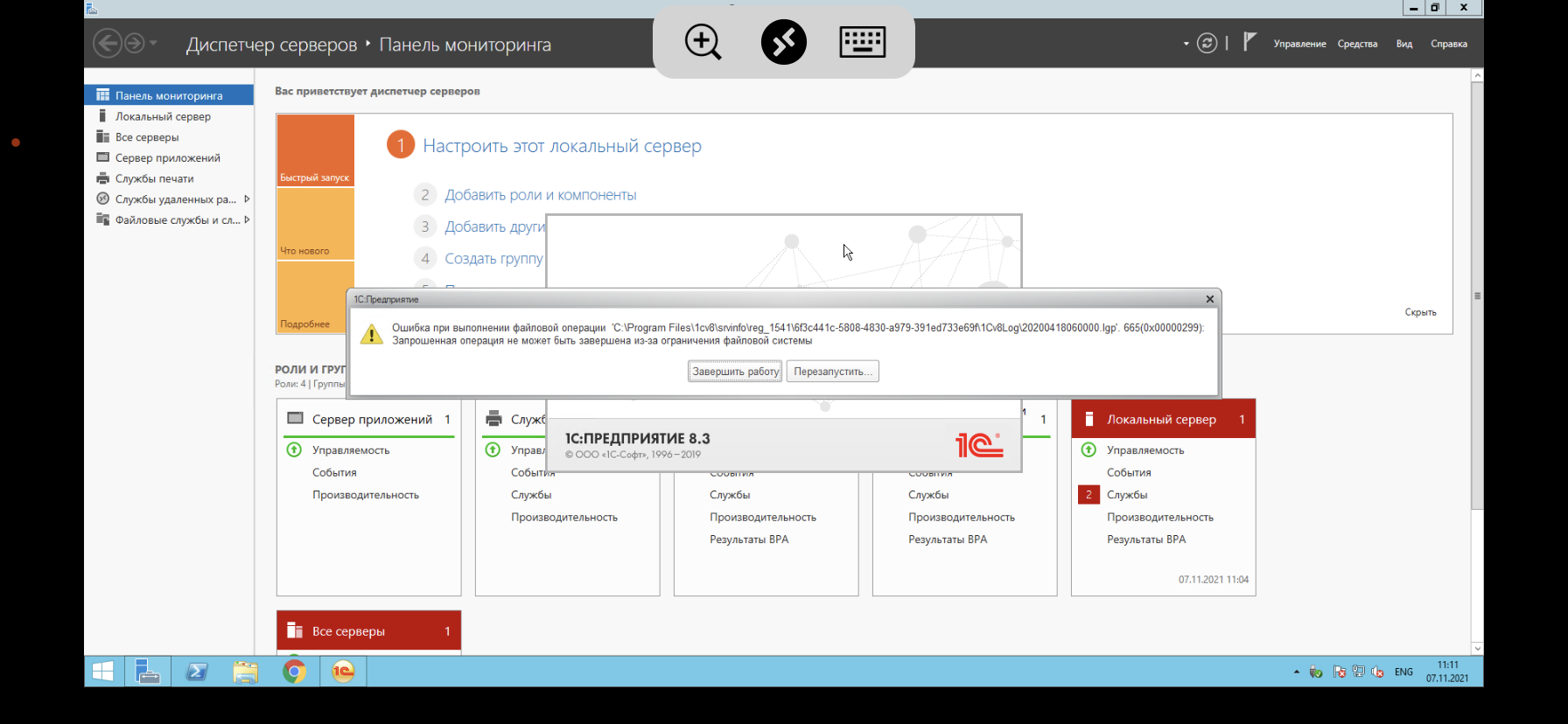The image size is (1568, 724).
Task: Open File Explorer from the taskbar
Action: tap(245, 672)
